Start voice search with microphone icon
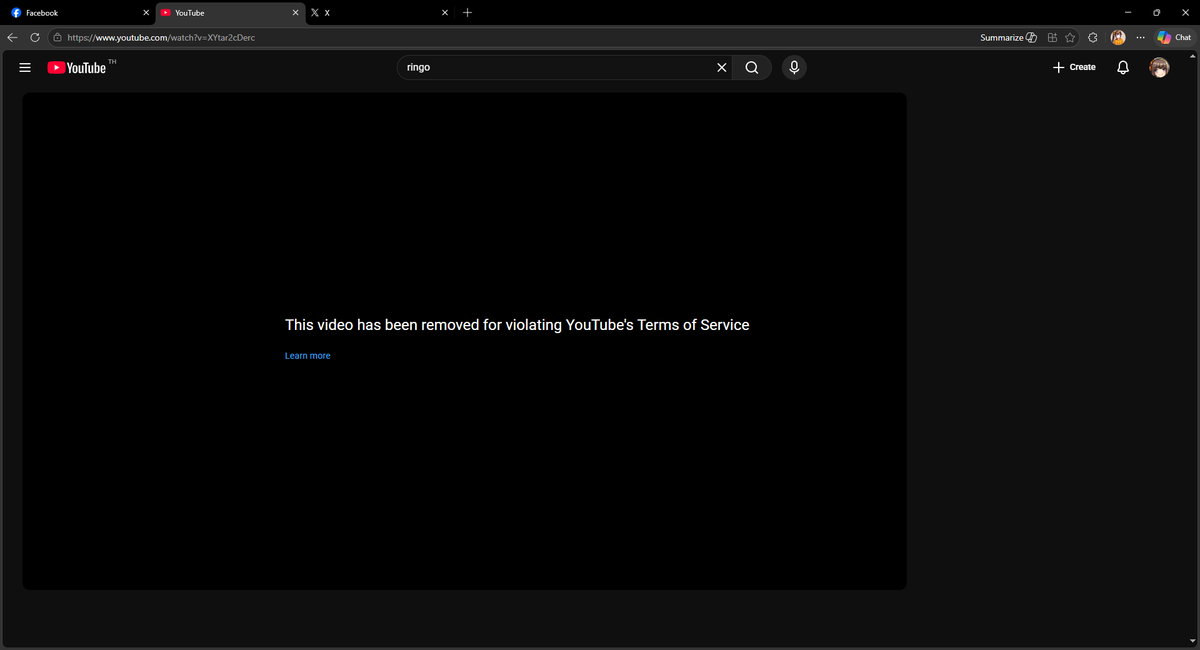The height and width of the screenshot is (650, 1200). click(794, 67)
